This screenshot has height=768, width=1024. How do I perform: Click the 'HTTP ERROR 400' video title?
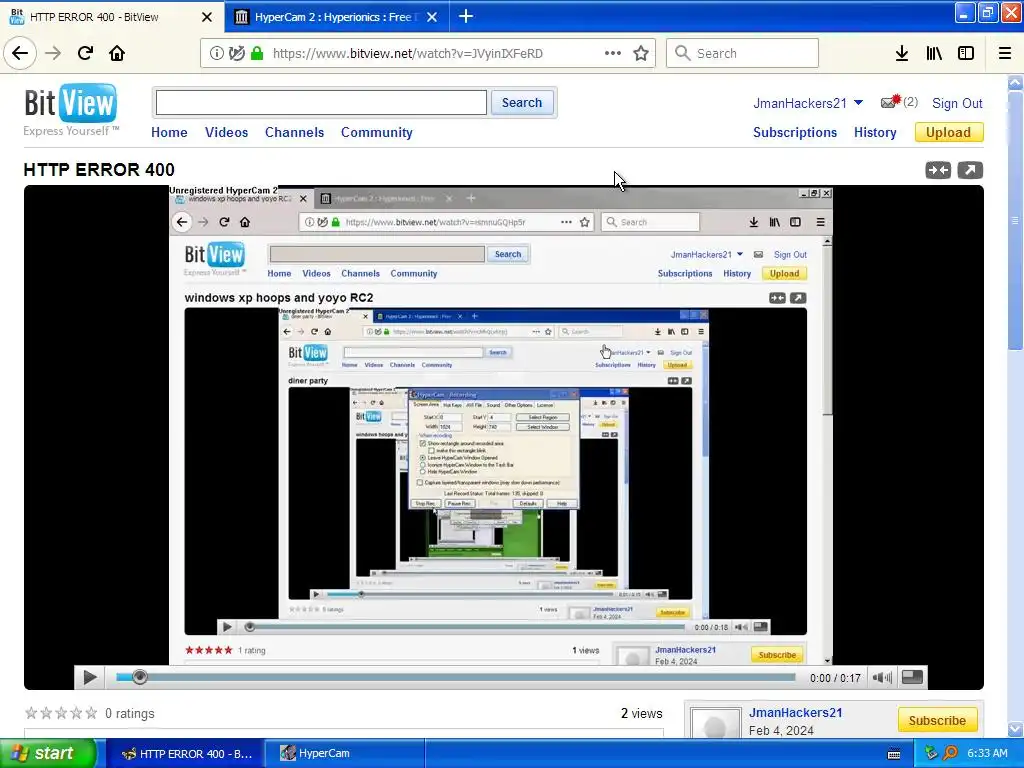pos(99,170)
